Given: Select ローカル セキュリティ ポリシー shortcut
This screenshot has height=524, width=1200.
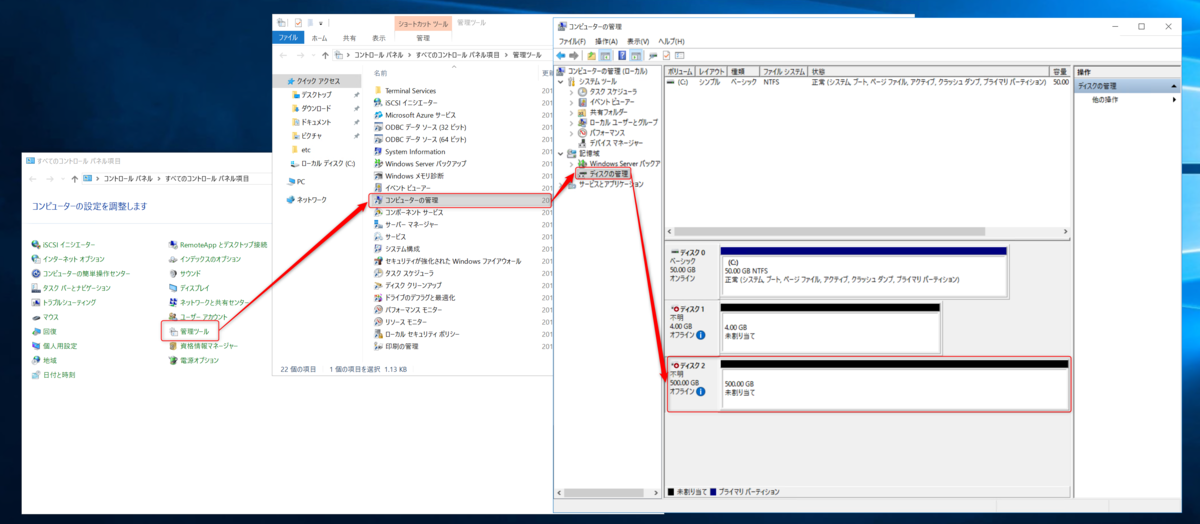Looking at the screenshot, I should pyautogui.click(x=417, y=334).
